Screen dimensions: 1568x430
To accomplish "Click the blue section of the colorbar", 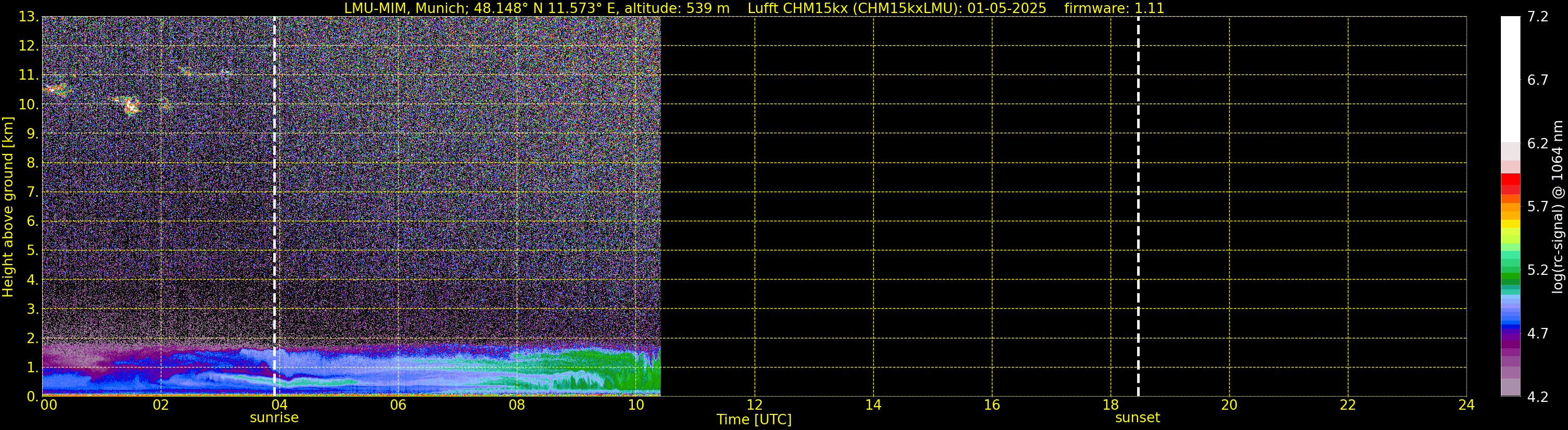I will pyautogui.click(x=1510, y=312).
